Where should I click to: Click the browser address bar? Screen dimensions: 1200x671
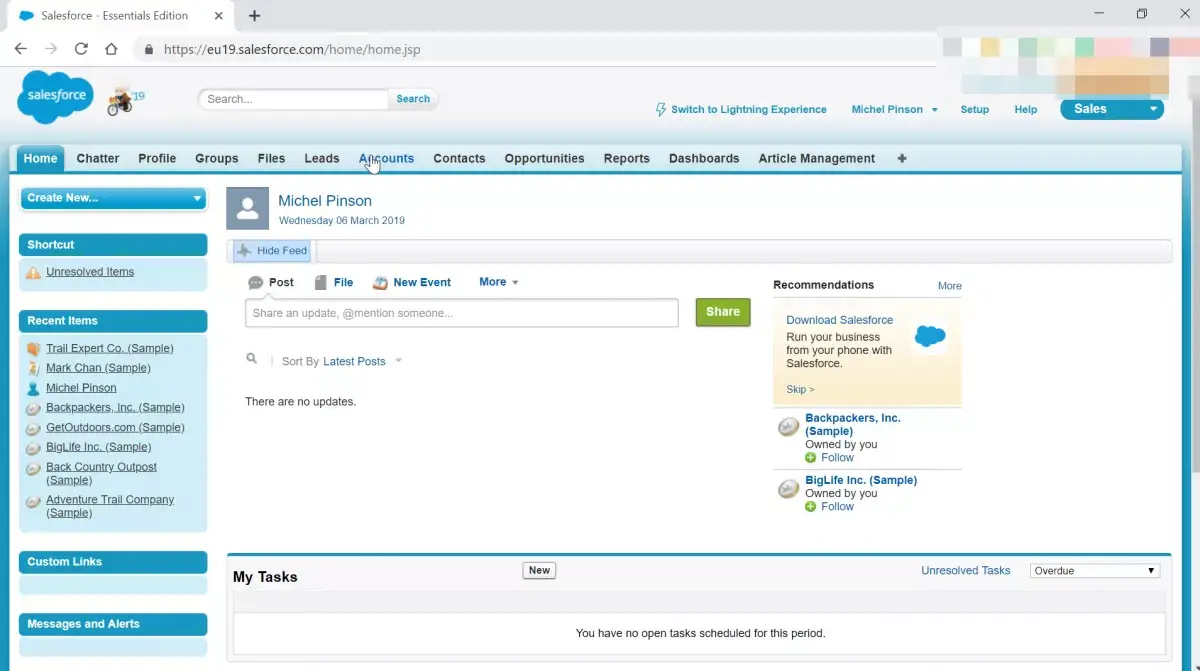coord(540,49)
